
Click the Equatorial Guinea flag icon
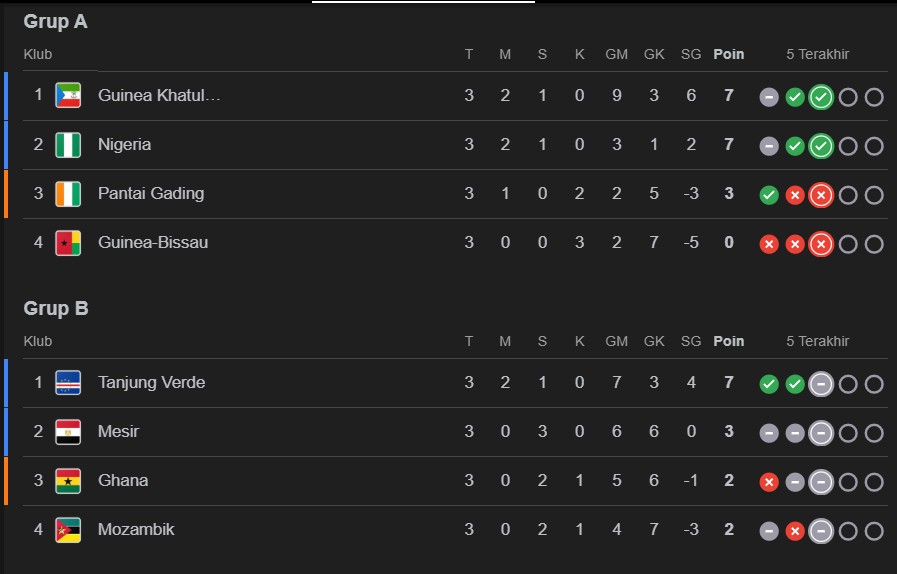tap(68, 96)
